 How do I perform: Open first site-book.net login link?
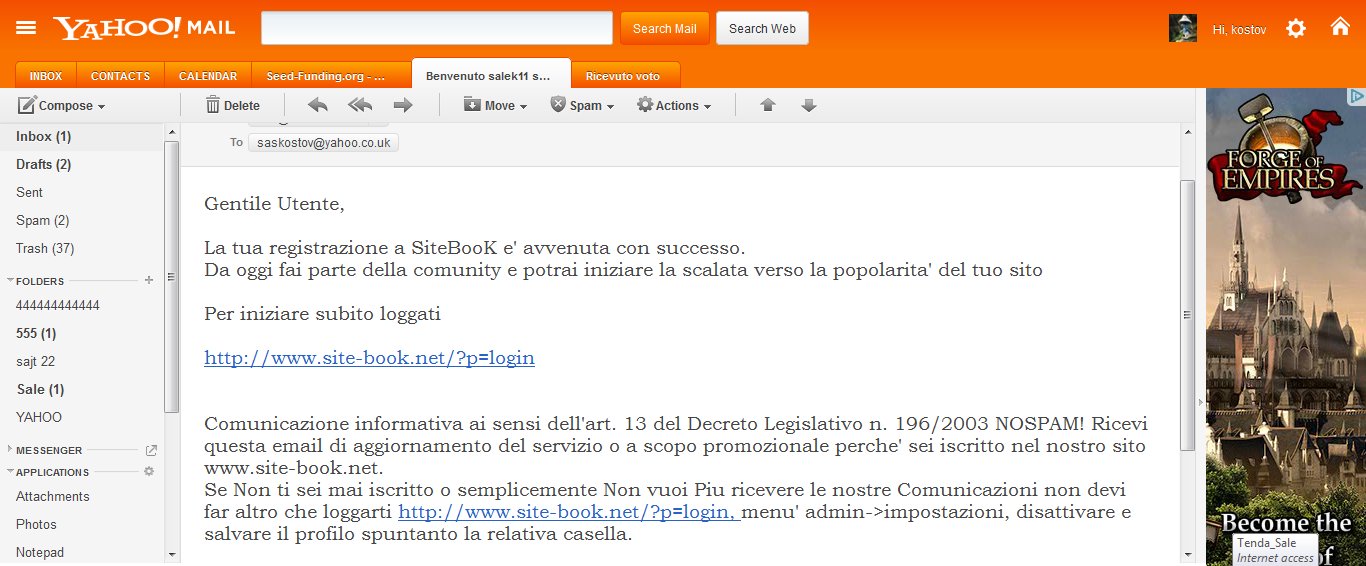(x=369, y=358)
